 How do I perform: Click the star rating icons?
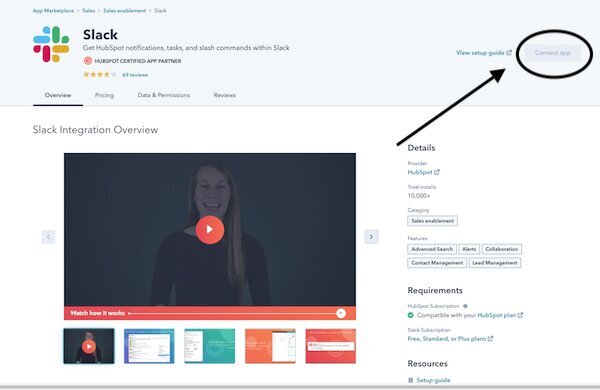coord(100,74)
